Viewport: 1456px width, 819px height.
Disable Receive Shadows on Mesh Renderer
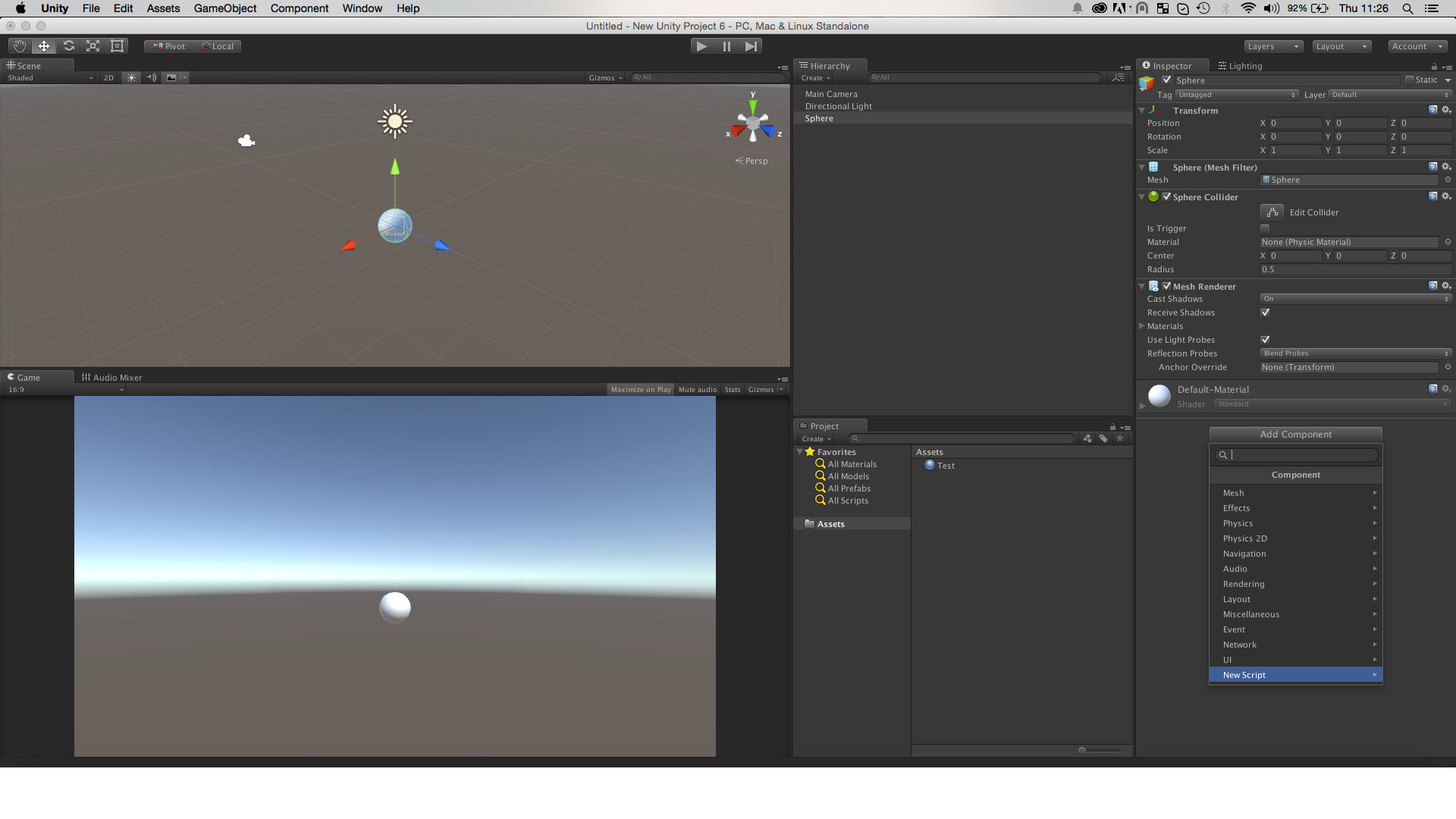point(1265,312)
